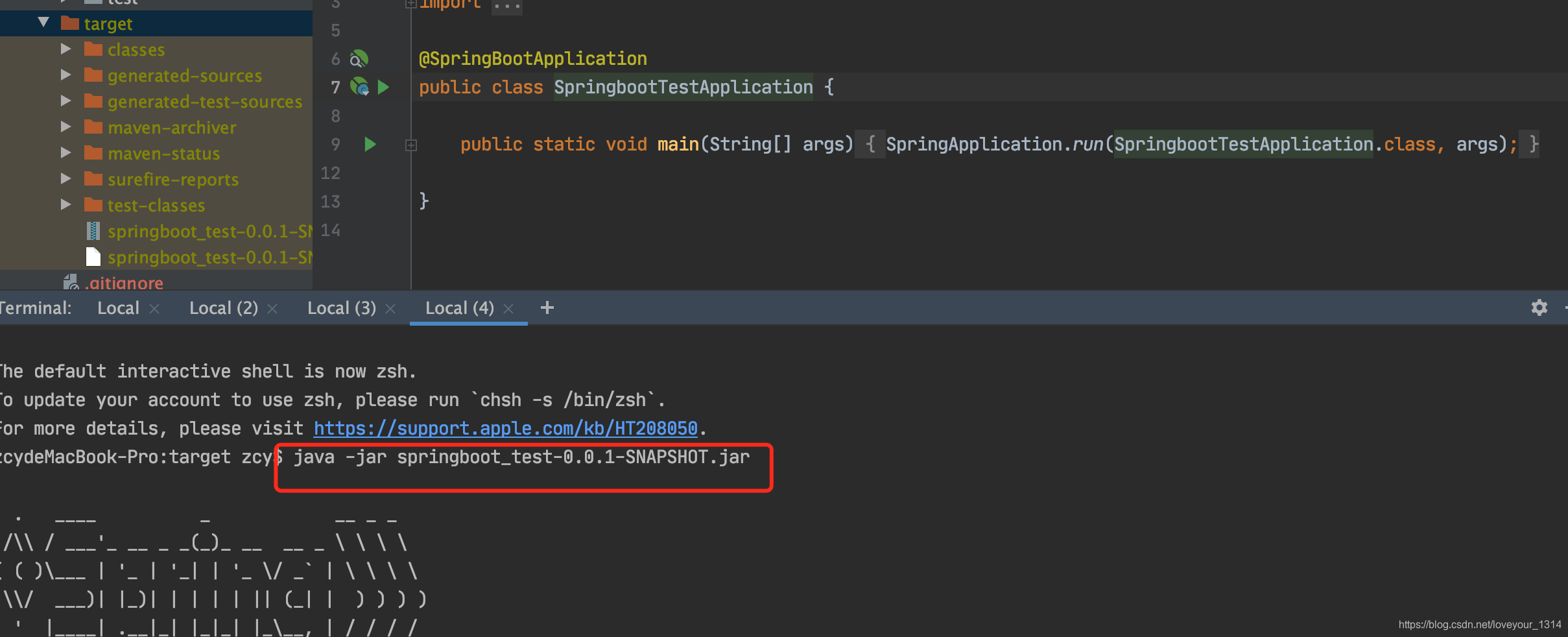1568x637 pixels.
Task: Click the folded import ellipsis
Action: click(x=506, y=5)
